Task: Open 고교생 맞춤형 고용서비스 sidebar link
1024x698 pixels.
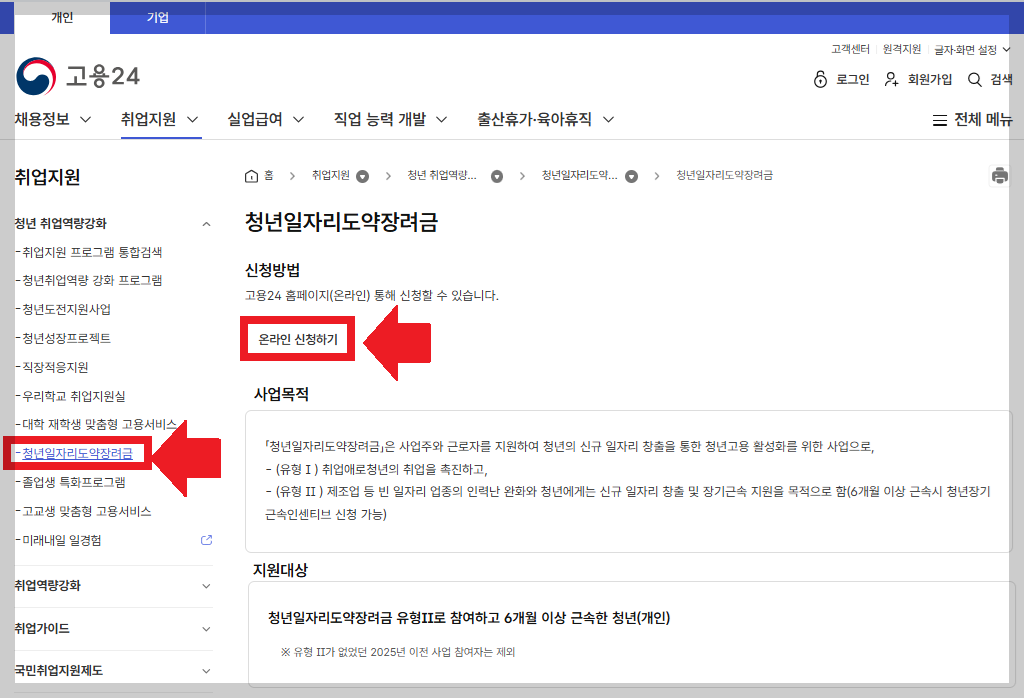Action: (87, 511)
